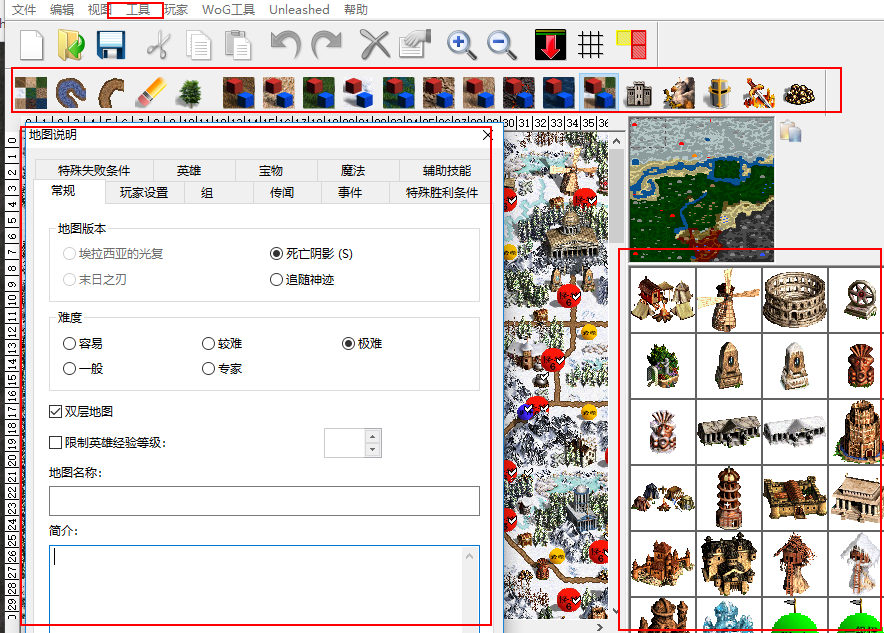The image size is (884, 633).
Task: Close the 地图说明 dialog
Action: point(488,135)
